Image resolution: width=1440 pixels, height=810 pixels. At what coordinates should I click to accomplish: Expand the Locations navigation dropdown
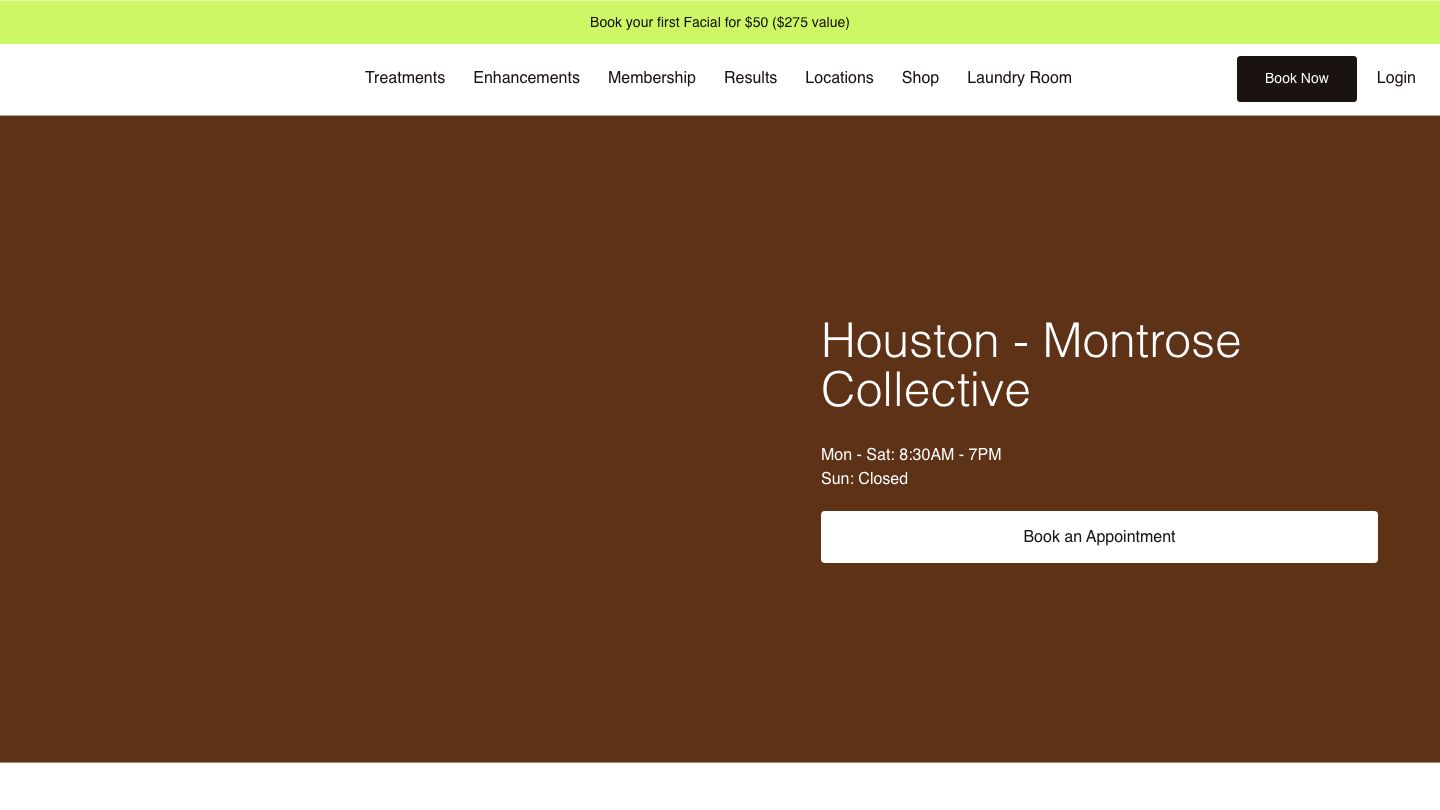(x=839, y=78)
